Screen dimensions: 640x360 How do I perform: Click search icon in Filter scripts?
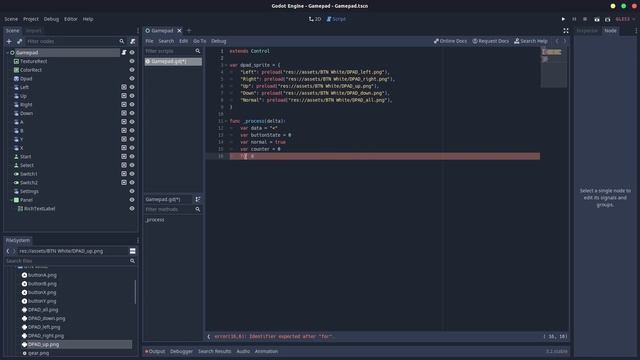point(198,51)
